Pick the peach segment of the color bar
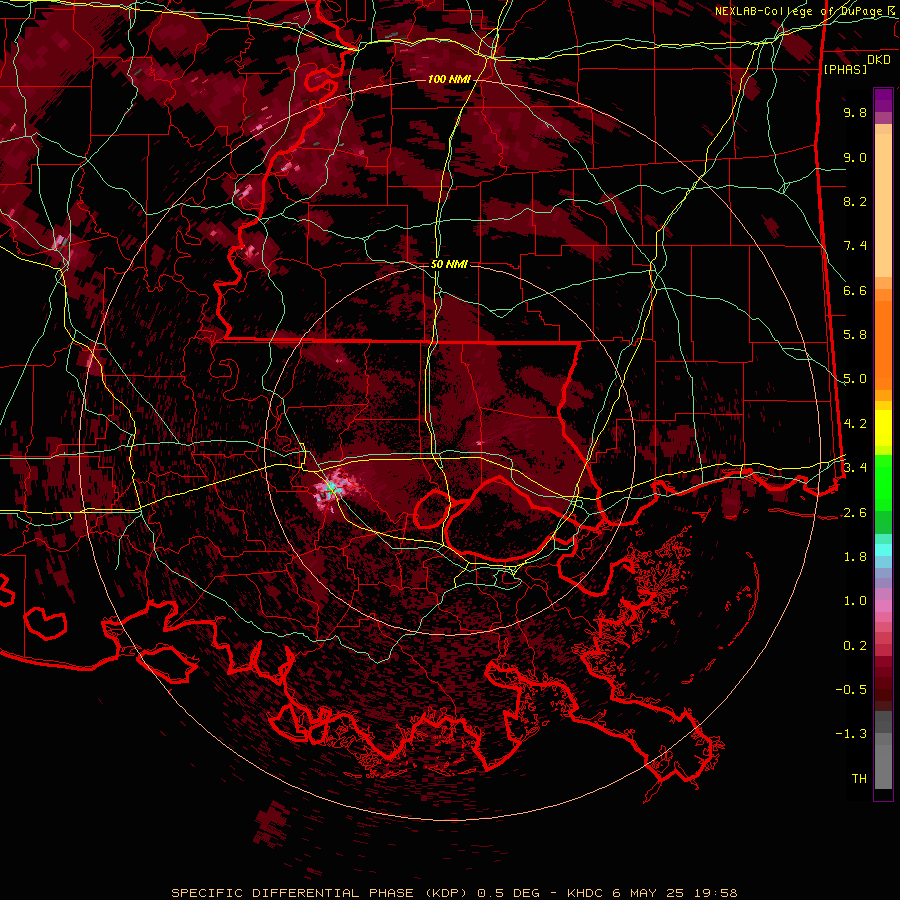 pyautogui.click(x=883, y=201)
